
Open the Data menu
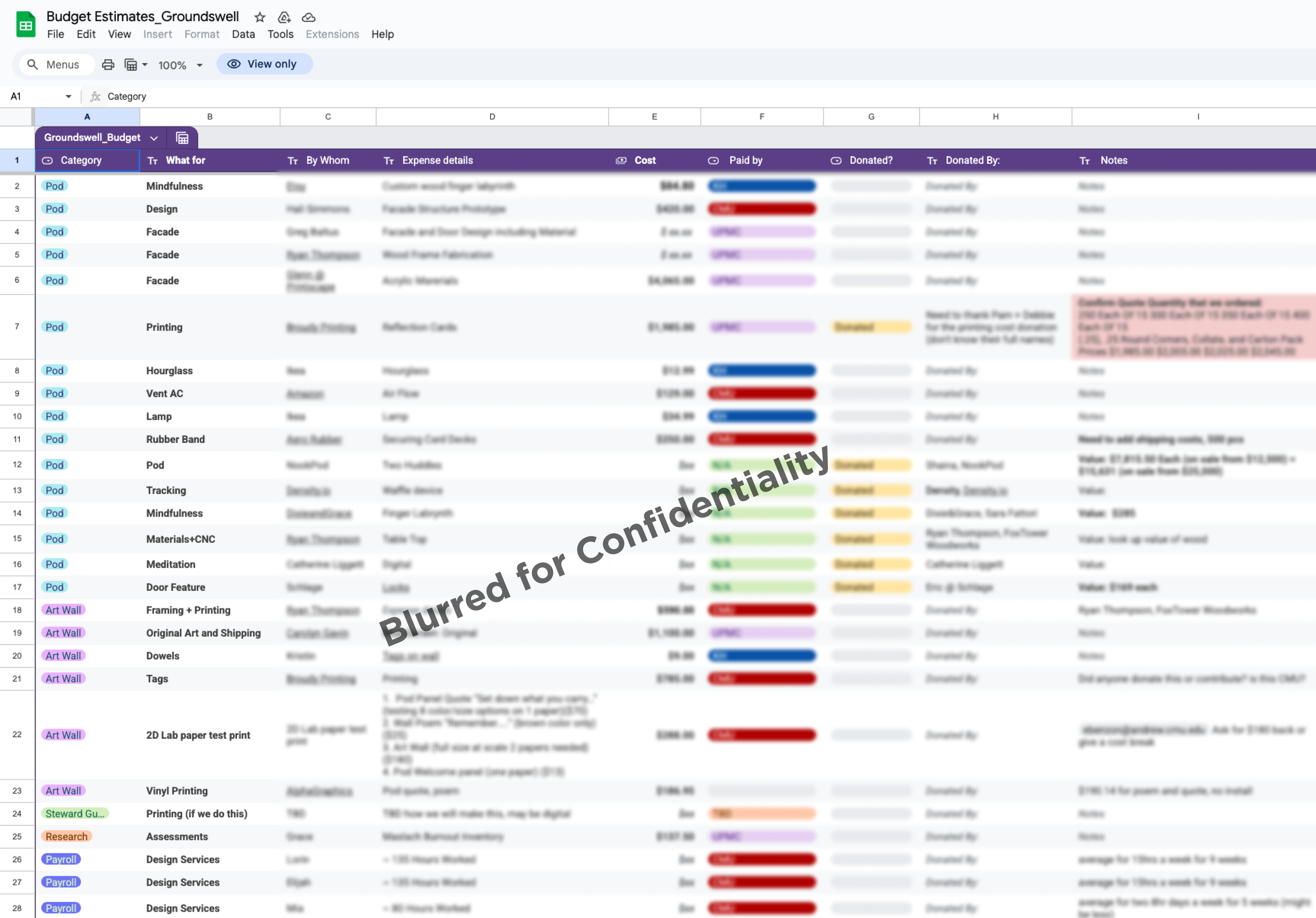(x=243, y=34)
